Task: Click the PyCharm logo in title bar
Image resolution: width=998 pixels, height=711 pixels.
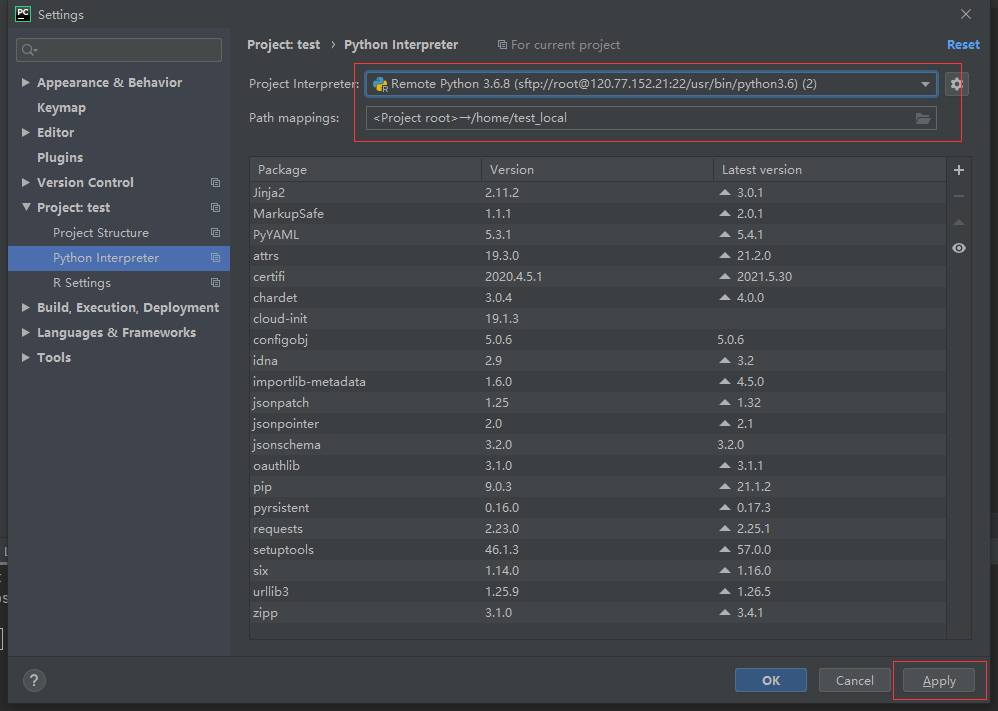Action: [22, 14]
